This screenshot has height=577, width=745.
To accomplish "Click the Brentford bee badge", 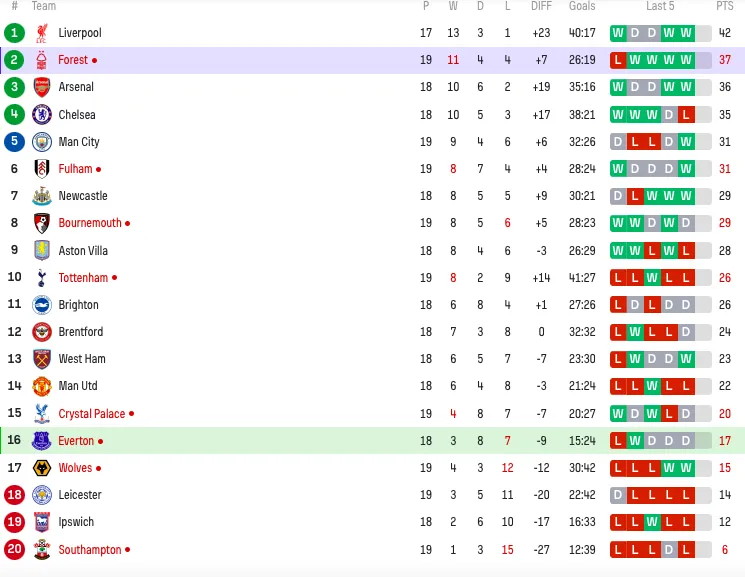I will tap(42, 332).
